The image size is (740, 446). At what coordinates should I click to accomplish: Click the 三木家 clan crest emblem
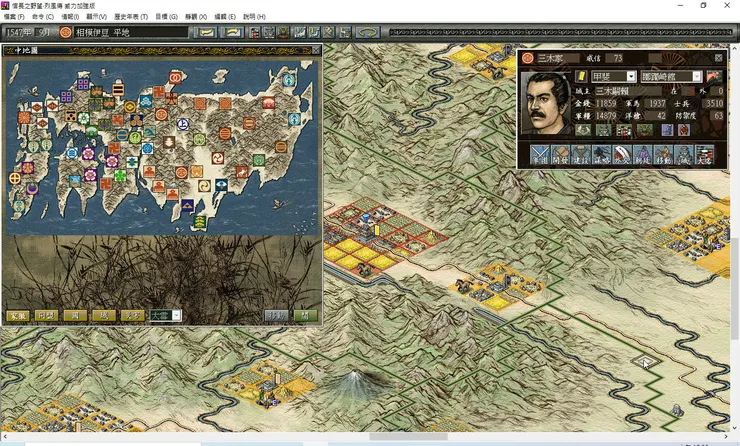(528, 58)
